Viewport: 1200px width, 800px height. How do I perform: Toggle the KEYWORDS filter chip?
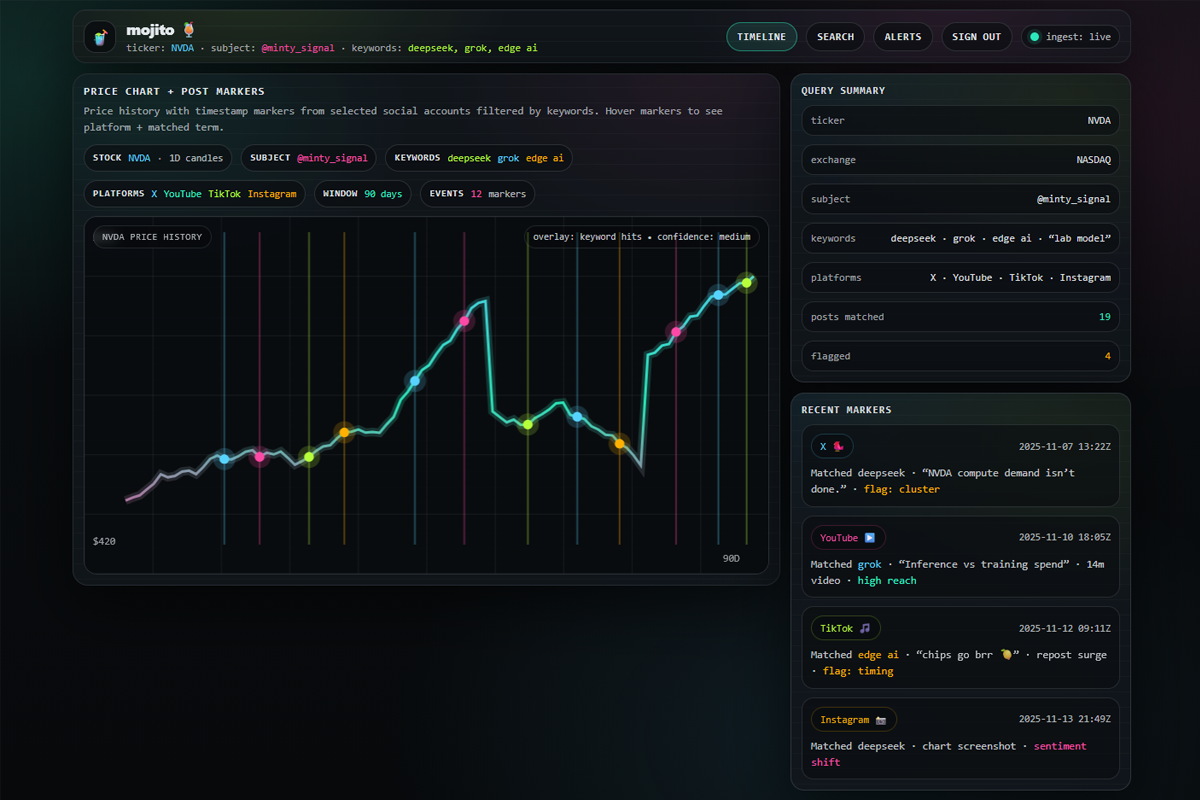click(x=478, y=158)
